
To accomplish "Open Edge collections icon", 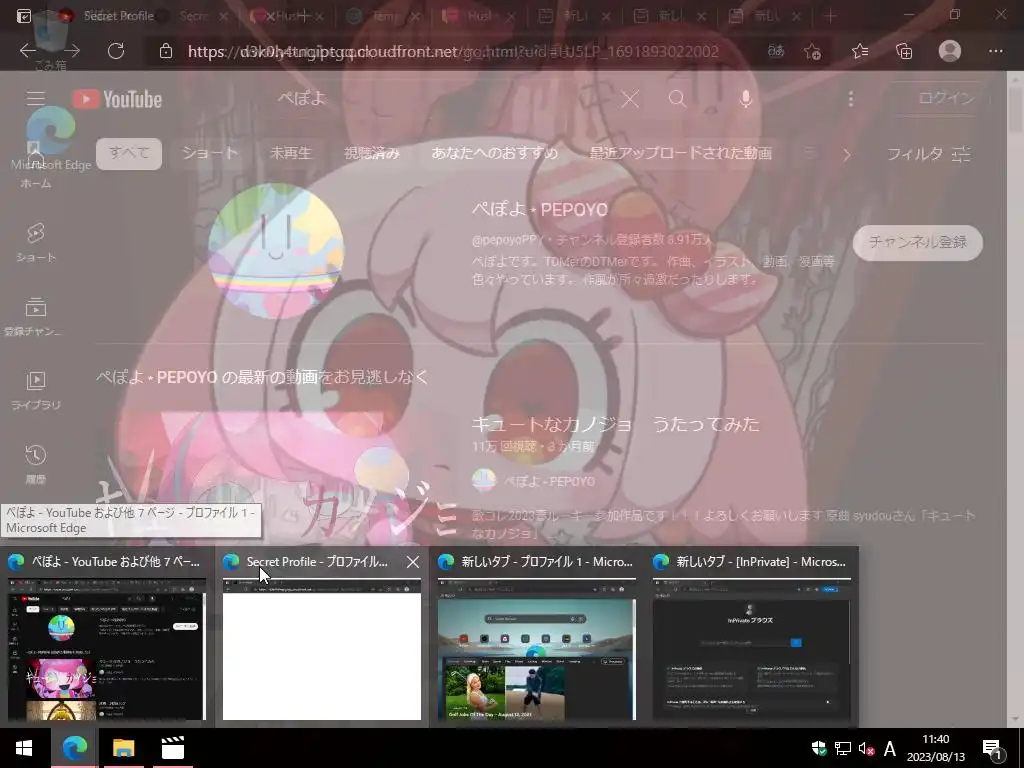I will [x=904, y=51].
